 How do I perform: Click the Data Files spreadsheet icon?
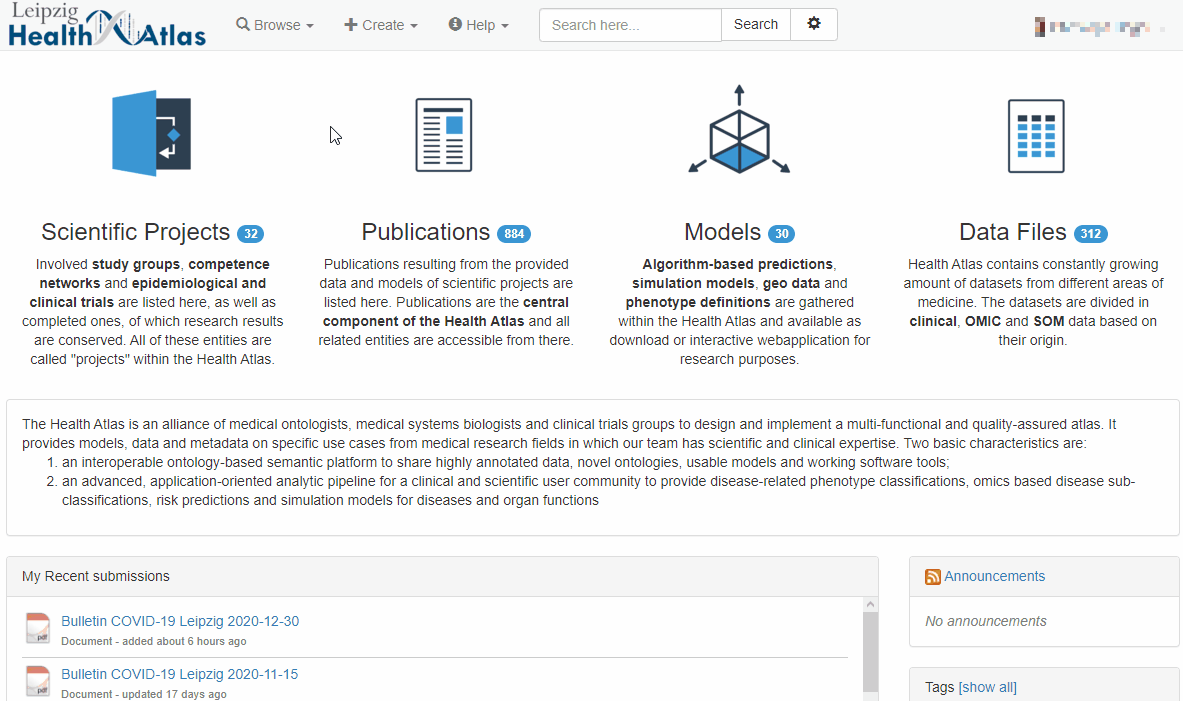[1035, 136]
